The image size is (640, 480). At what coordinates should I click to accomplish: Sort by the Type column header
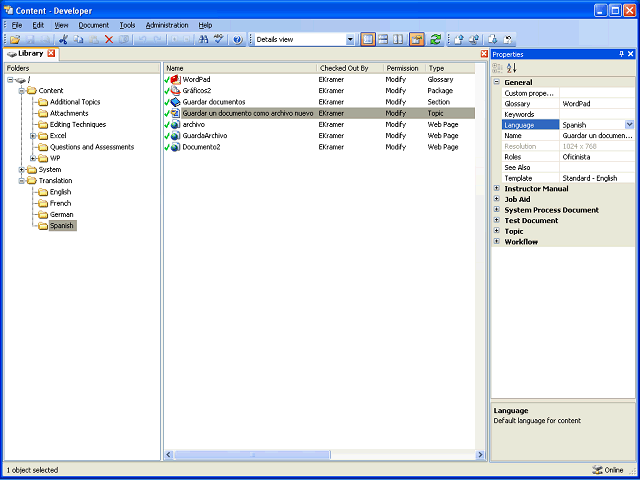(450, 68)
